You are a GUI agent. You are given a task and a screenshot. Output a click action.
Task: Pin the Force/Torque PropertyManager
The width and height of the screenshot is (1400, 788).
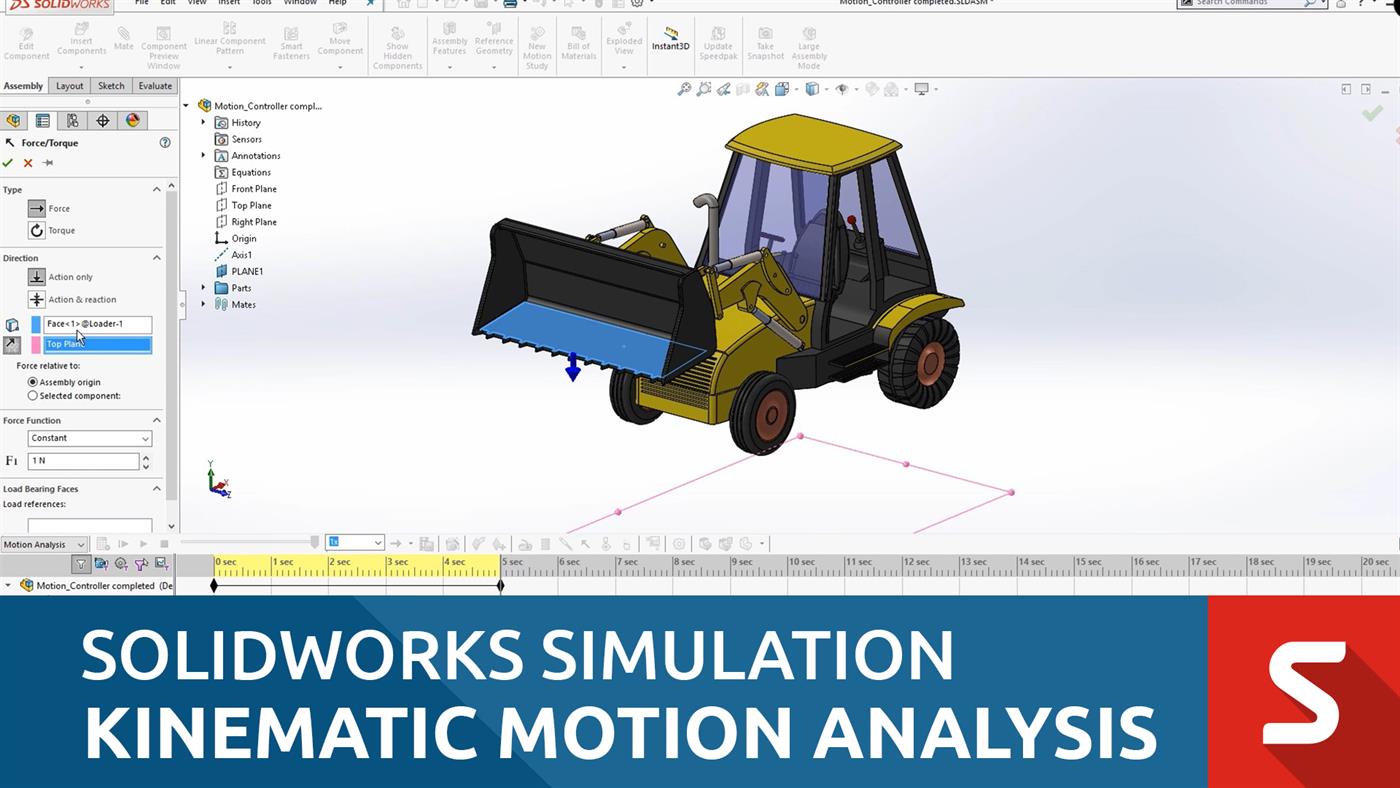(46, 163)
